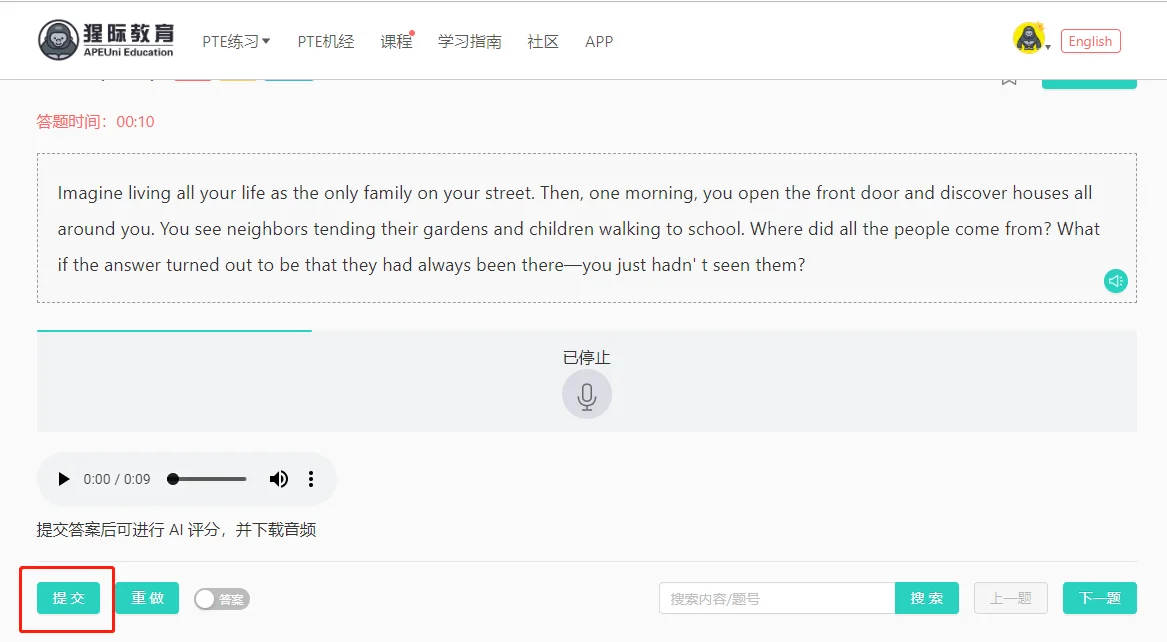This screenshot has height=642, width=1167.
Task: Open the dropdown arrow beside the avatar
Action: pos(1048,46)
